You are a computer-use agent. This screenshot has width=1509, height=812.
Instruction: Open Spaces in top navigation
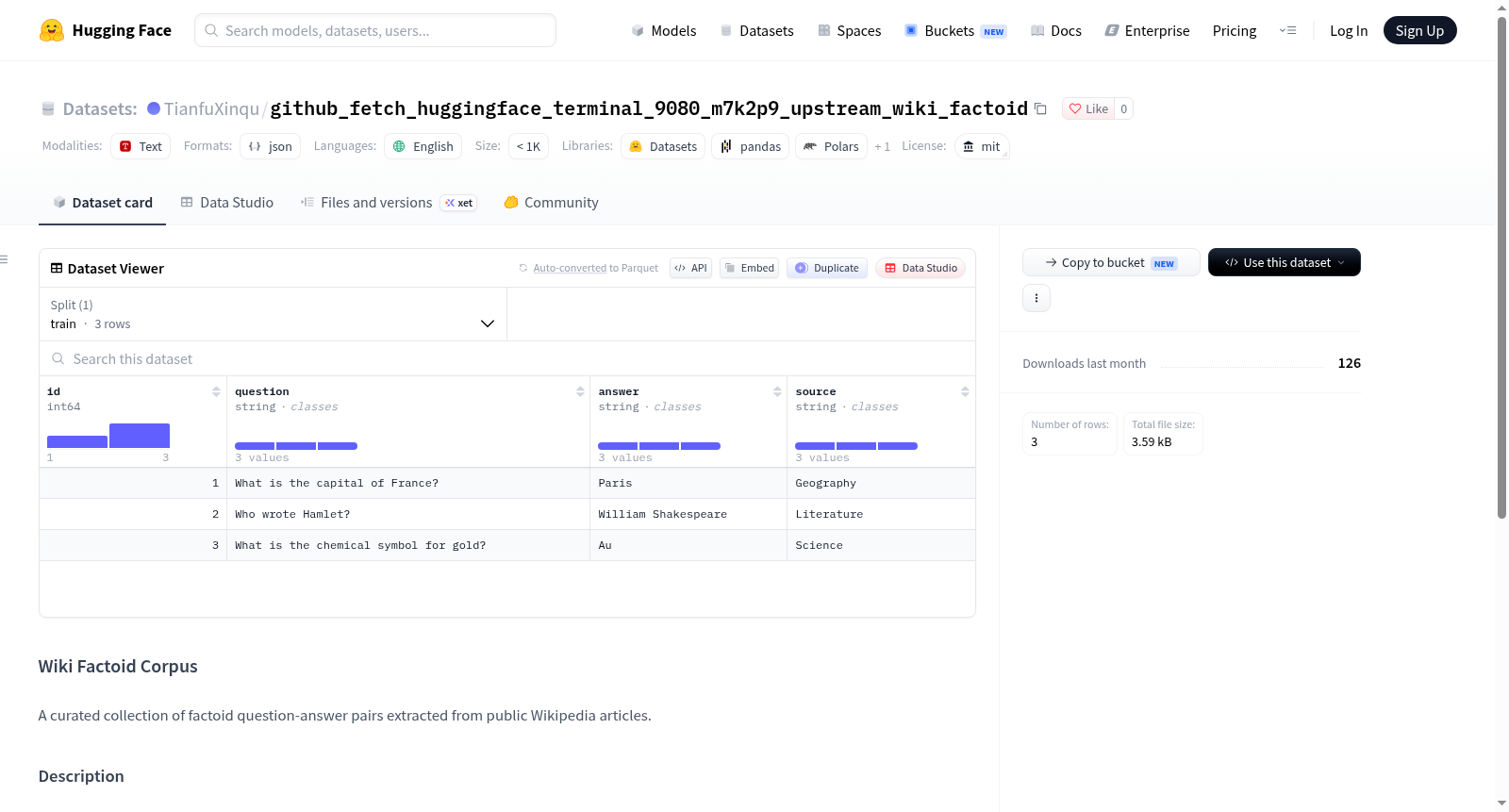coord(850,31)
